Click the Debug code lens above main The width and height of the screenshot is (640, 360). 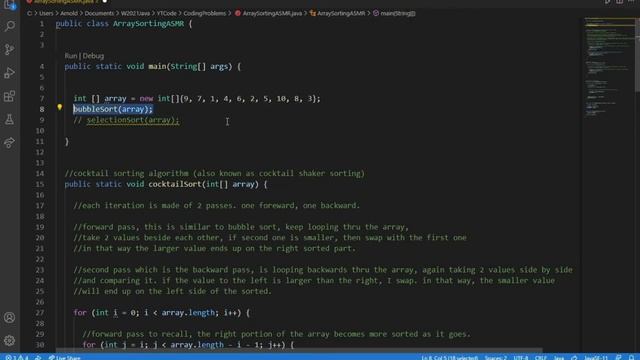(93, 56)
